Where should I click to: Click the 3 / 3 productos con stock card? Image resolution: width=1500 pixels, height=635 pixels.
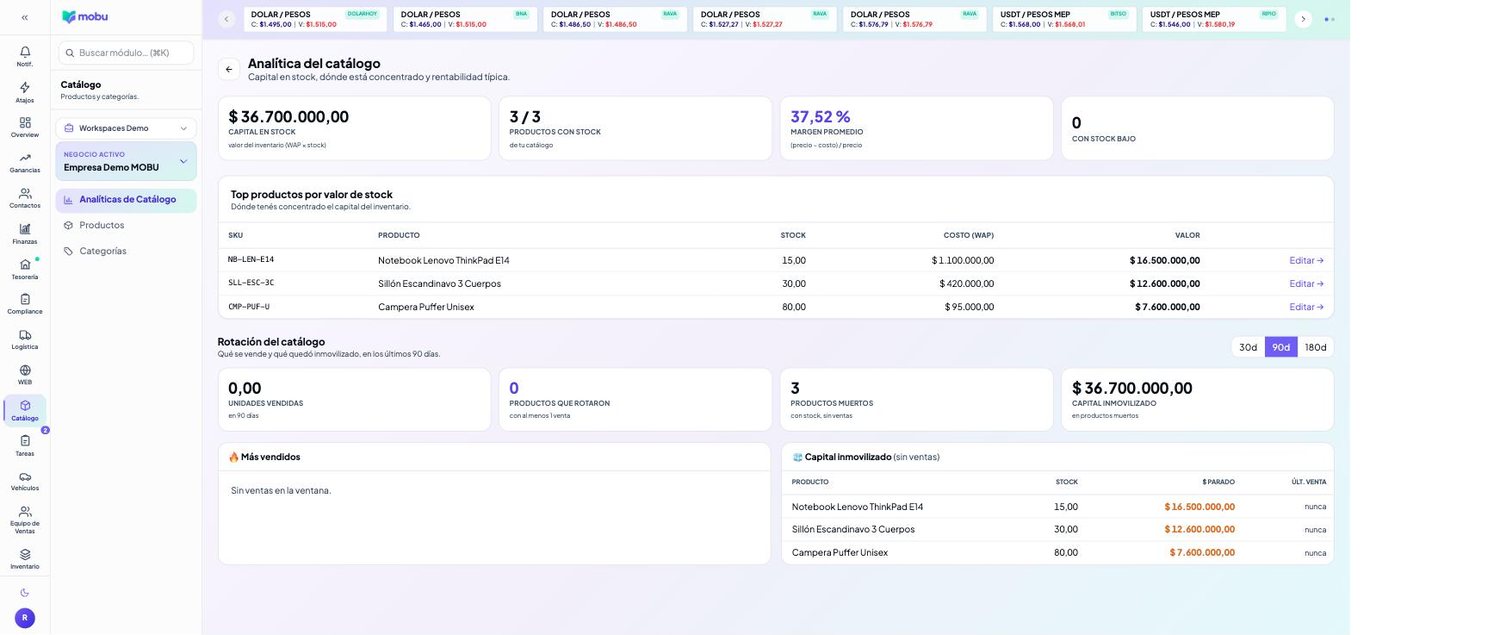[x=635, y=128]
